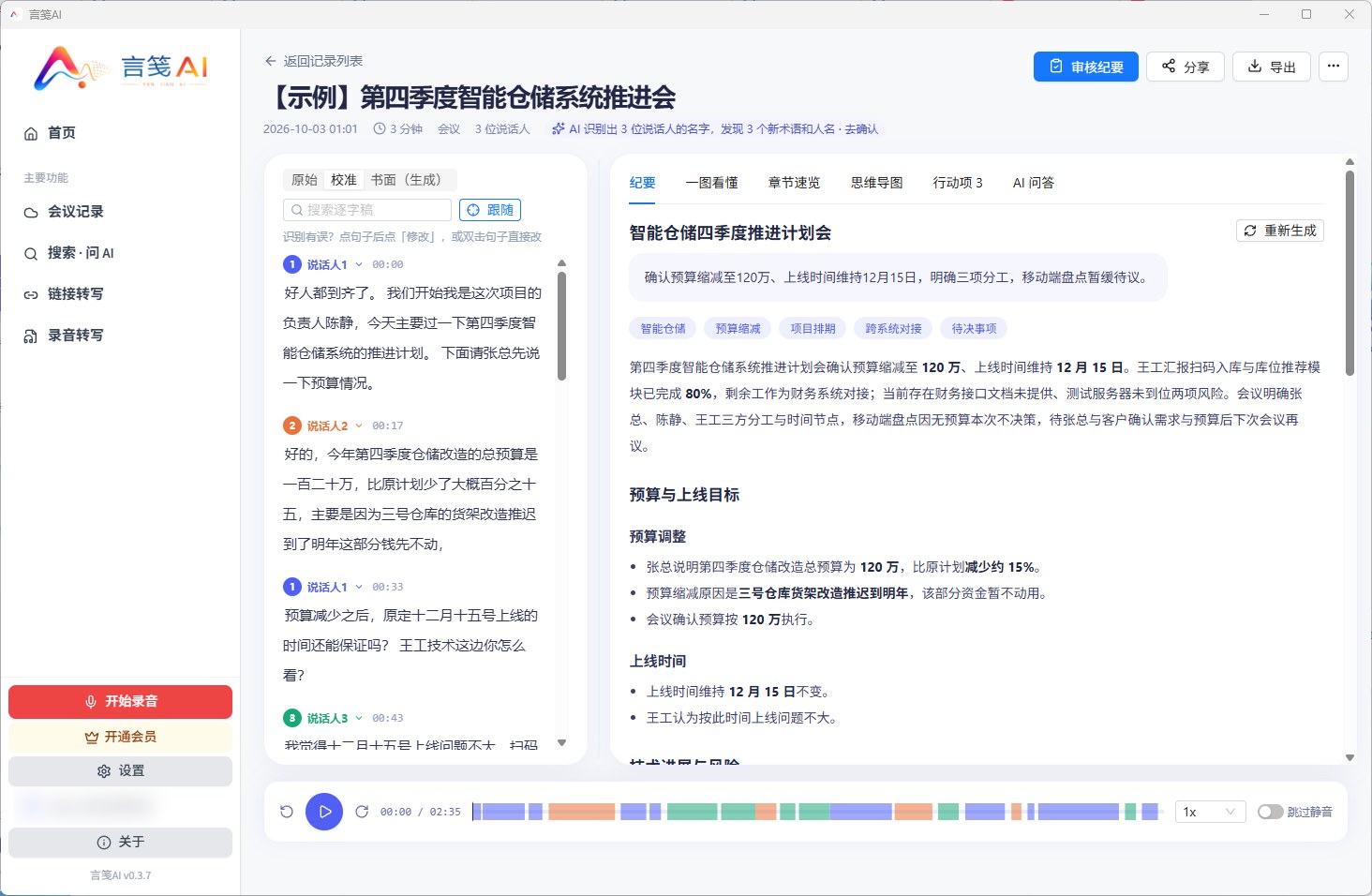Switch to the 章节速览 tab
The height and width of the screenshot is (896, 1372).
click(795, 183)
